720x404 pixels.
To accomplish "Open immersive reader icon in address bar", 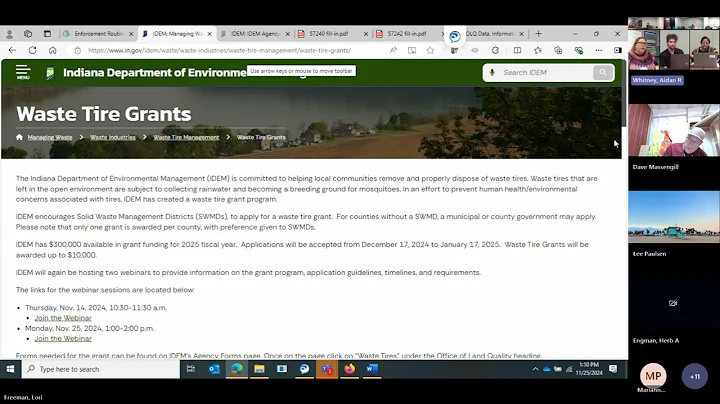I will (x=412, y=50).
